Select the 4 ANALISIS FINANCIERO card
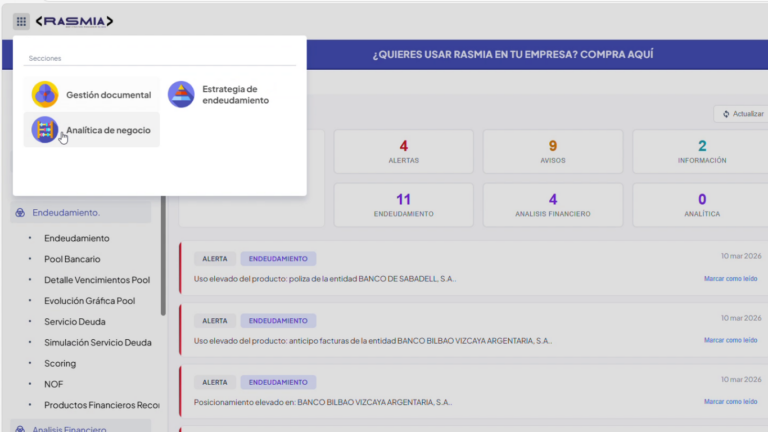Image resolution: width=768 pixels, height=432 pixels. (x=553, y=205)
